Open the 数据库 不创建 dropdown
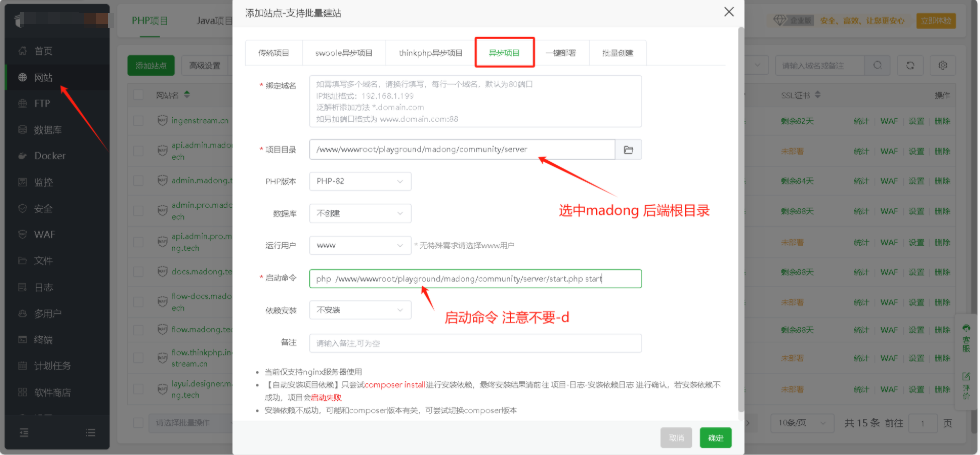The width and height of the screenshot is (980, 455). (360, 214)
